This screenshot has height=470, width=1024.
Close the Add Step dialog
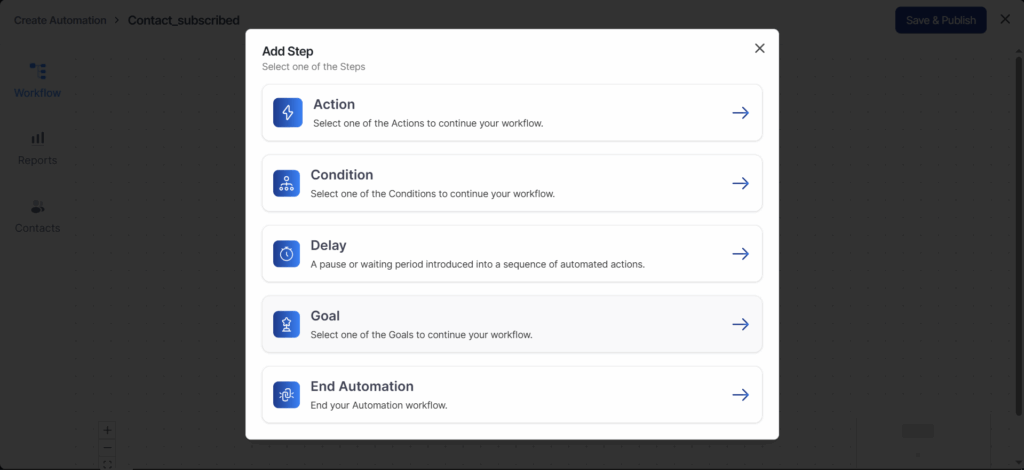pos(759,48)
